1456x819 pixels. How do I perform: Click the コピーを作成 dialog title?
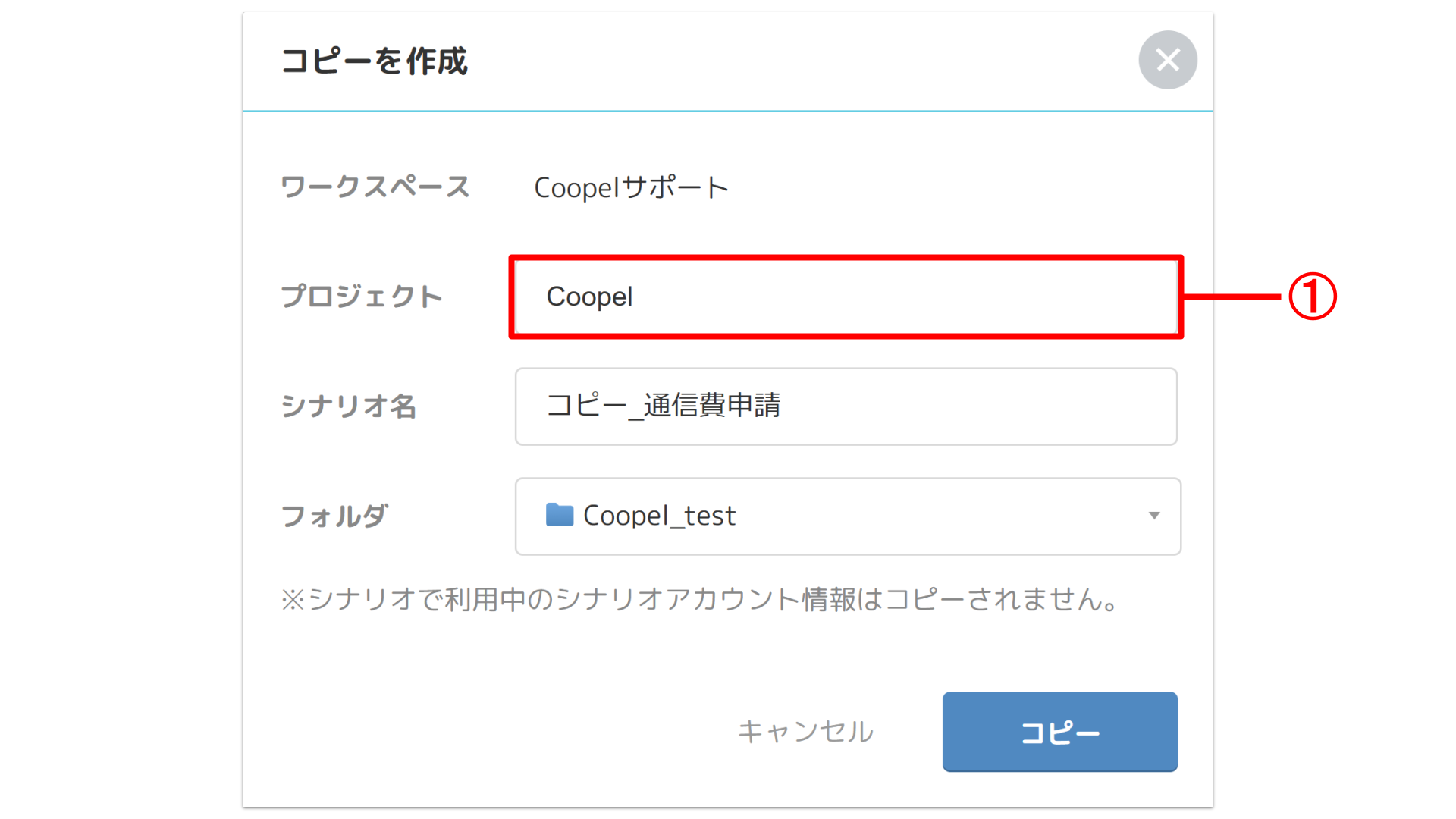[375, 61]
